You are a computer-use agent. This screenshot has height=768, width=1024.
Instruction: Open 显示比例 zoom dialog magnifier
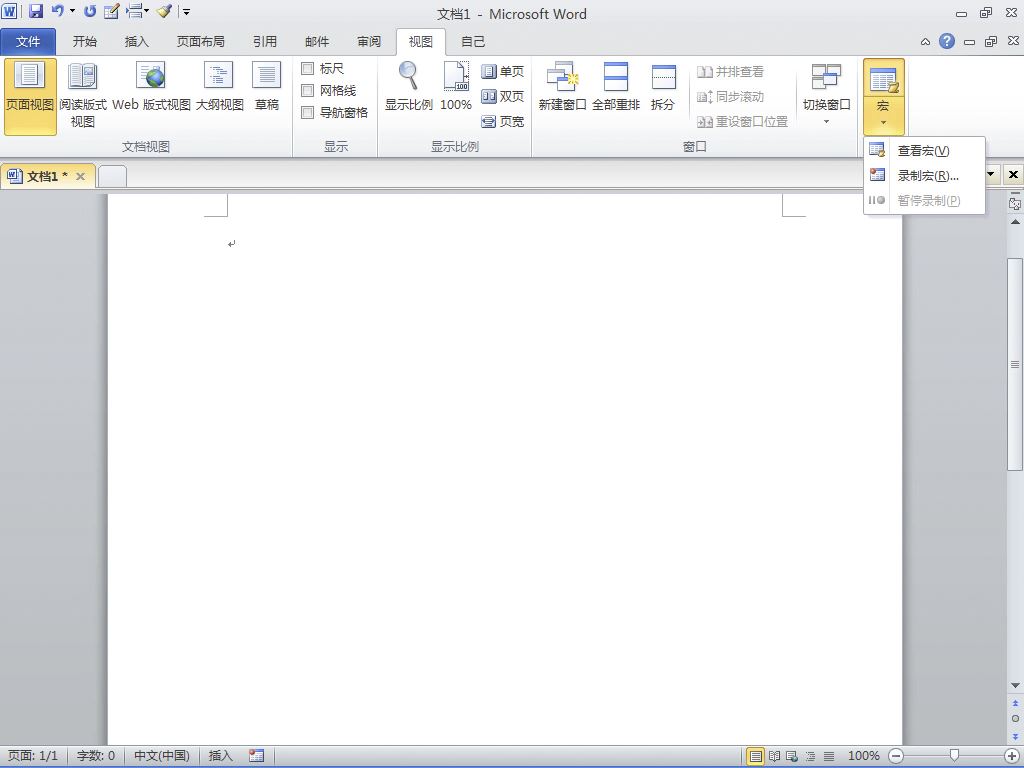point(408,86)
